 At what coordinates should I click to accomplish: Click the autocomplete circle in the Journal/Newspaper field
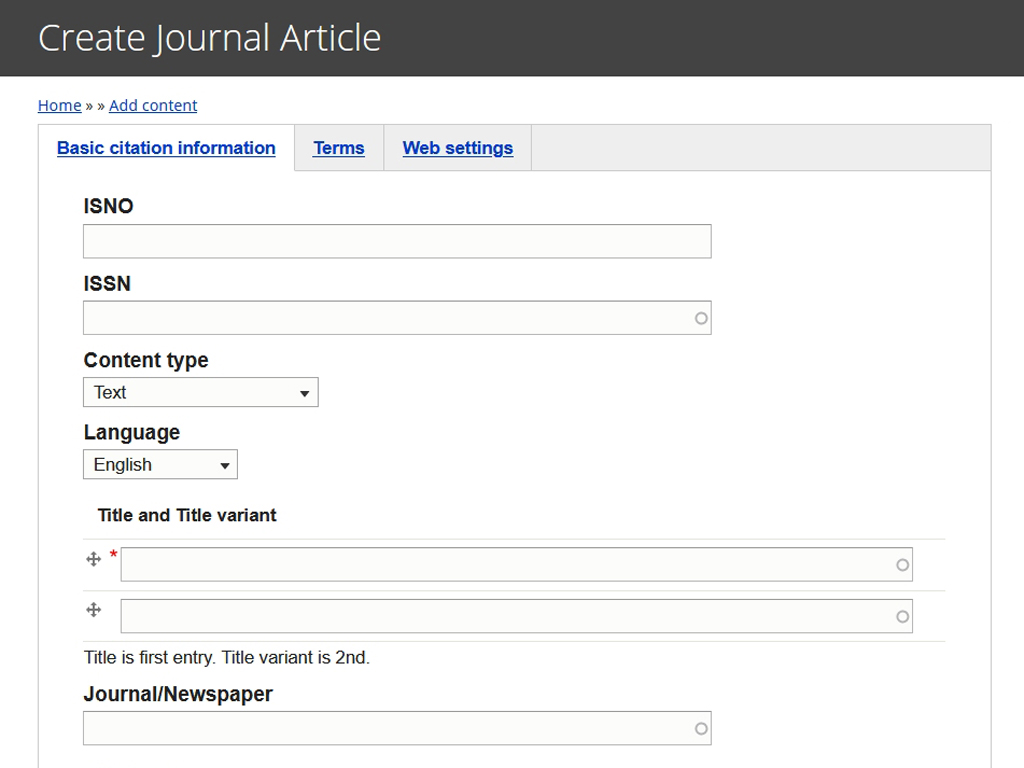click(x=699, y=727)
